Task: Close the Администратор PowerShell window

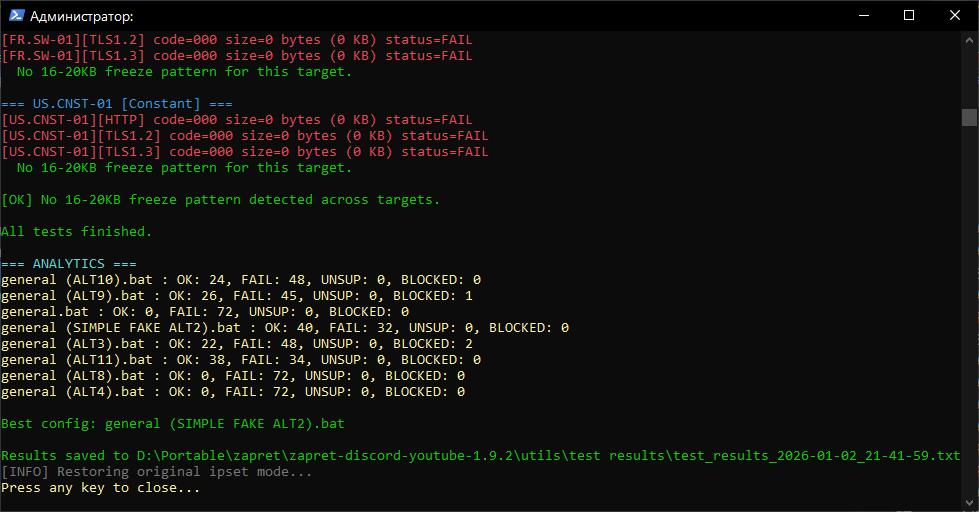Action: [955, 15]
